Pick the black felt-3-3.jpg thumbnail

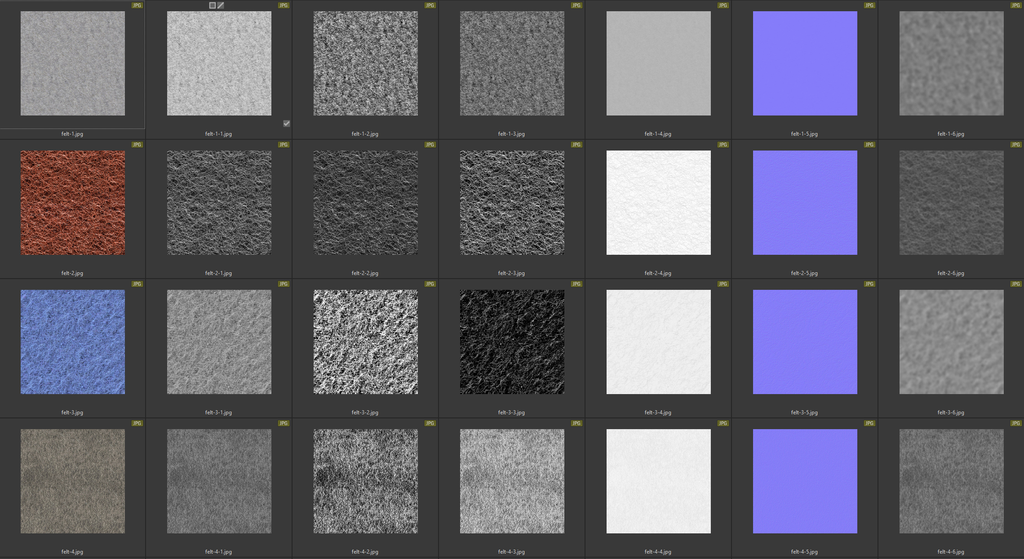pos(512,342)
